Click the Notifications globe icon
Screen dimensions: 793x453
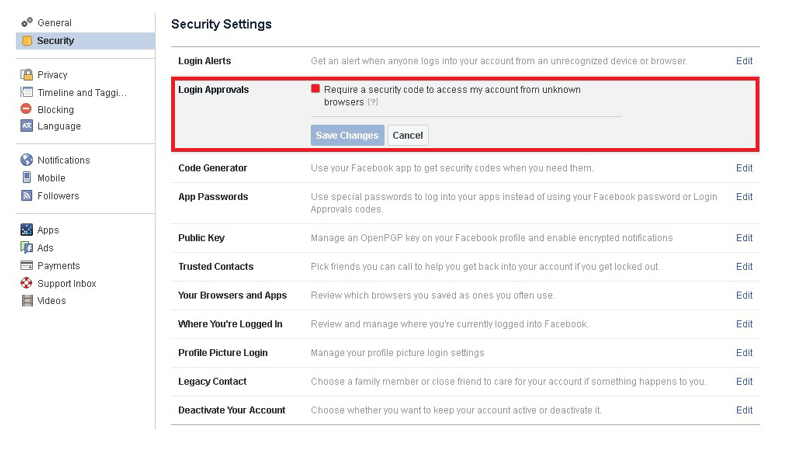click(26, 160)
